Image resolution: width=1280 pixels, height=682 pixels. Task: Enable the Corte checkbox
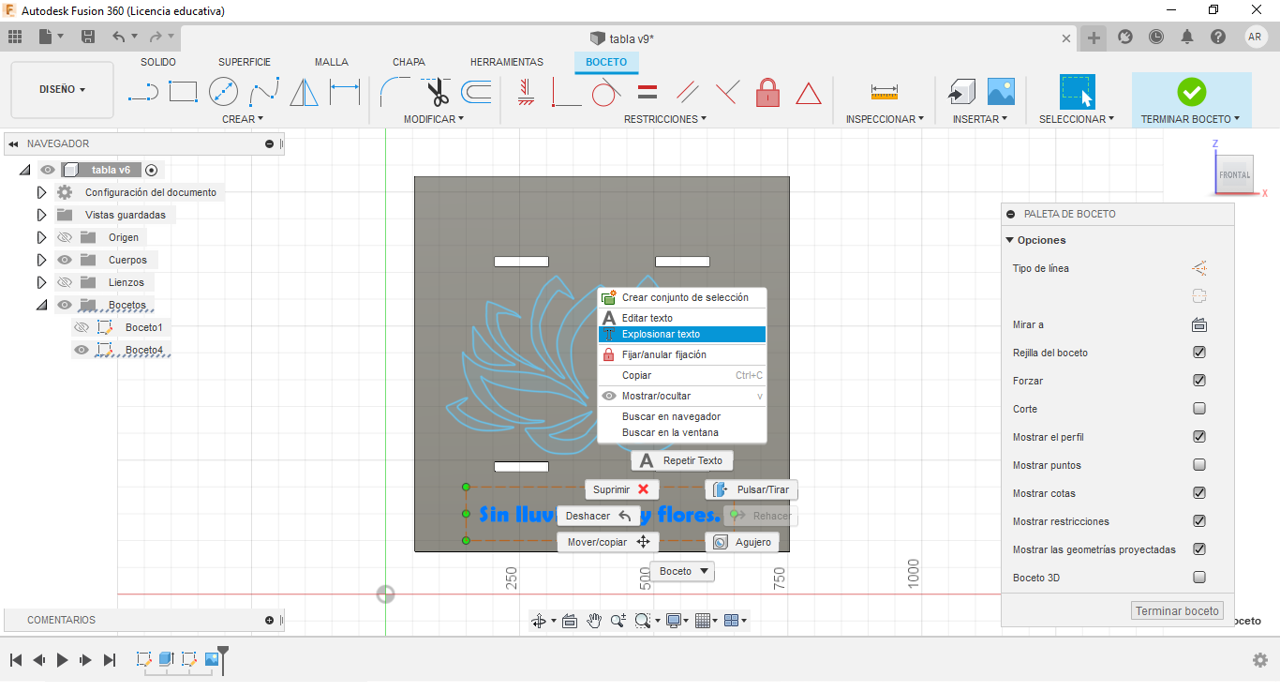click(1199, 409)
